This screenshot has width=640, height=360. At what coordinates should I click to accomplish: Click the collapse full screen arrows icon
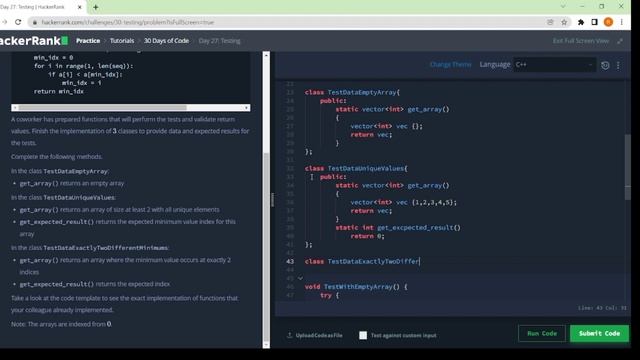point(620,41)
